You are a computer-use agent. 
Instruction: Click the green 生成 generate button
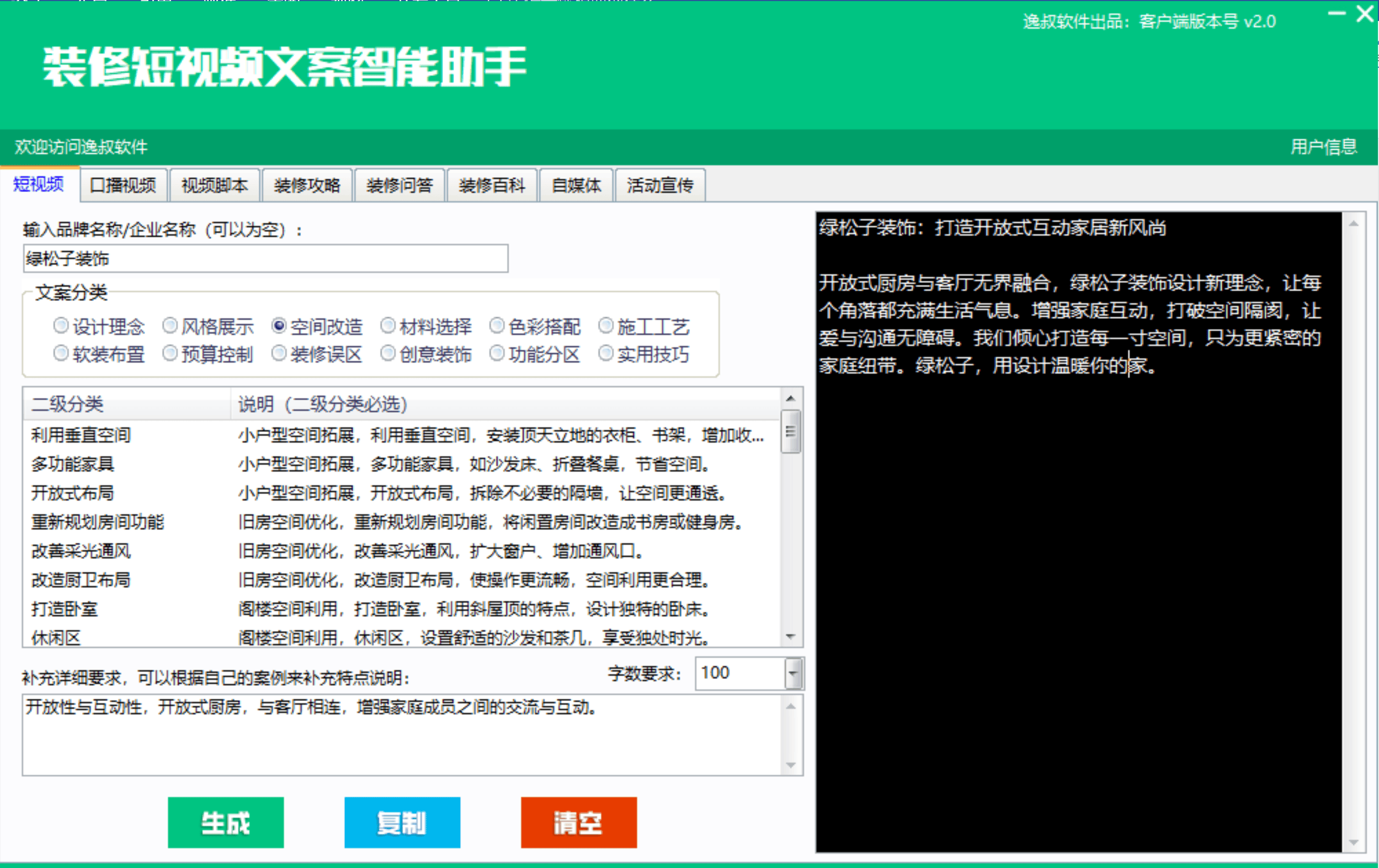[x=226, y=822]
